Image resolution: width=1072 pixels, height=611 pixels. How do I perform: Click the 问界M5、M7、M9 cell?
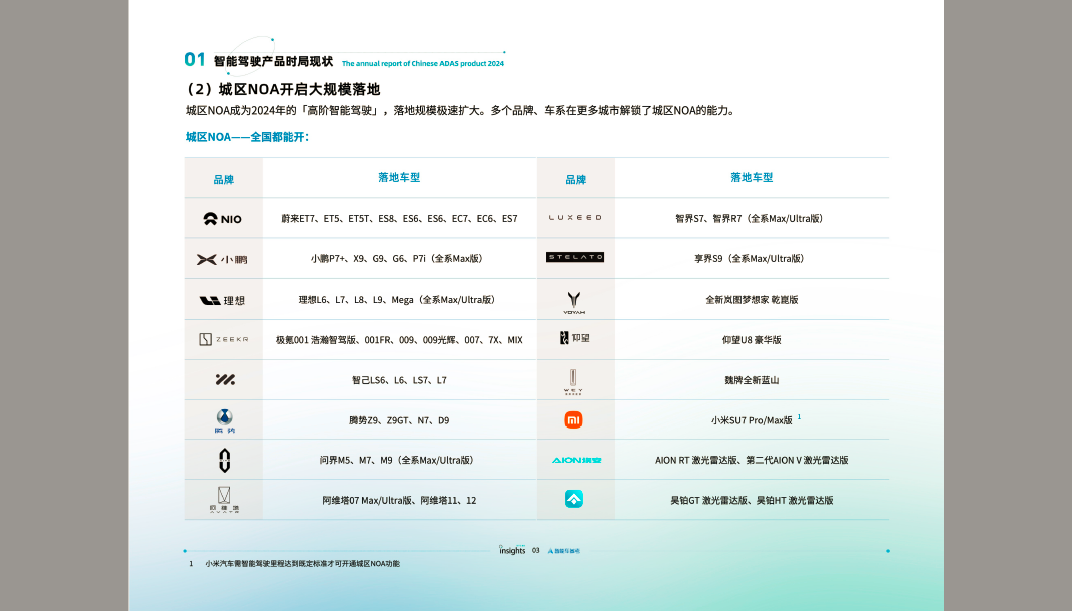click(x=399, y=460)
